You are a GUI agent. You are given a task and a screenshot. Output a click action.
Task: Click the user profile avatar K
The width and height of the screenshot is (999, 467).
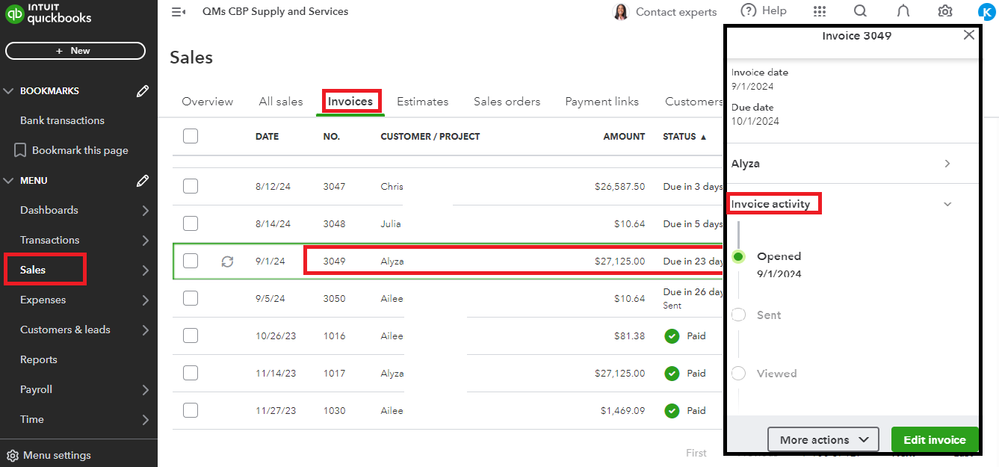pyautogui.click(x=986, y=12)
